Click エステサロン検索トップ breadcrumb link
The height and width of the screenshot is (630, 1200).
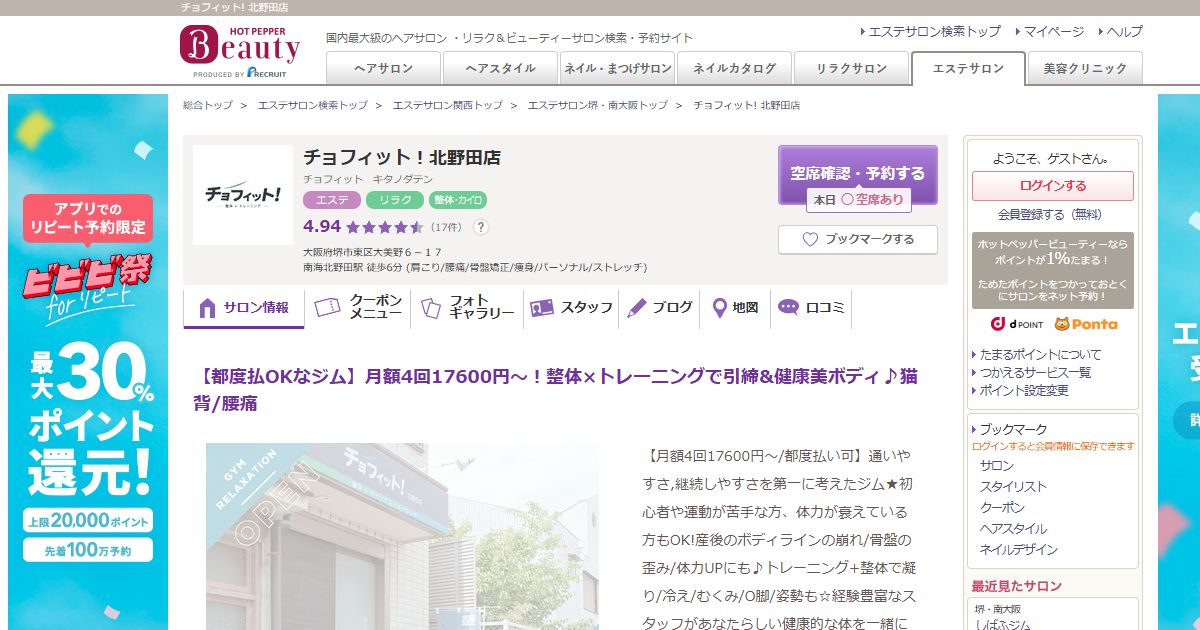pos(312,105)
